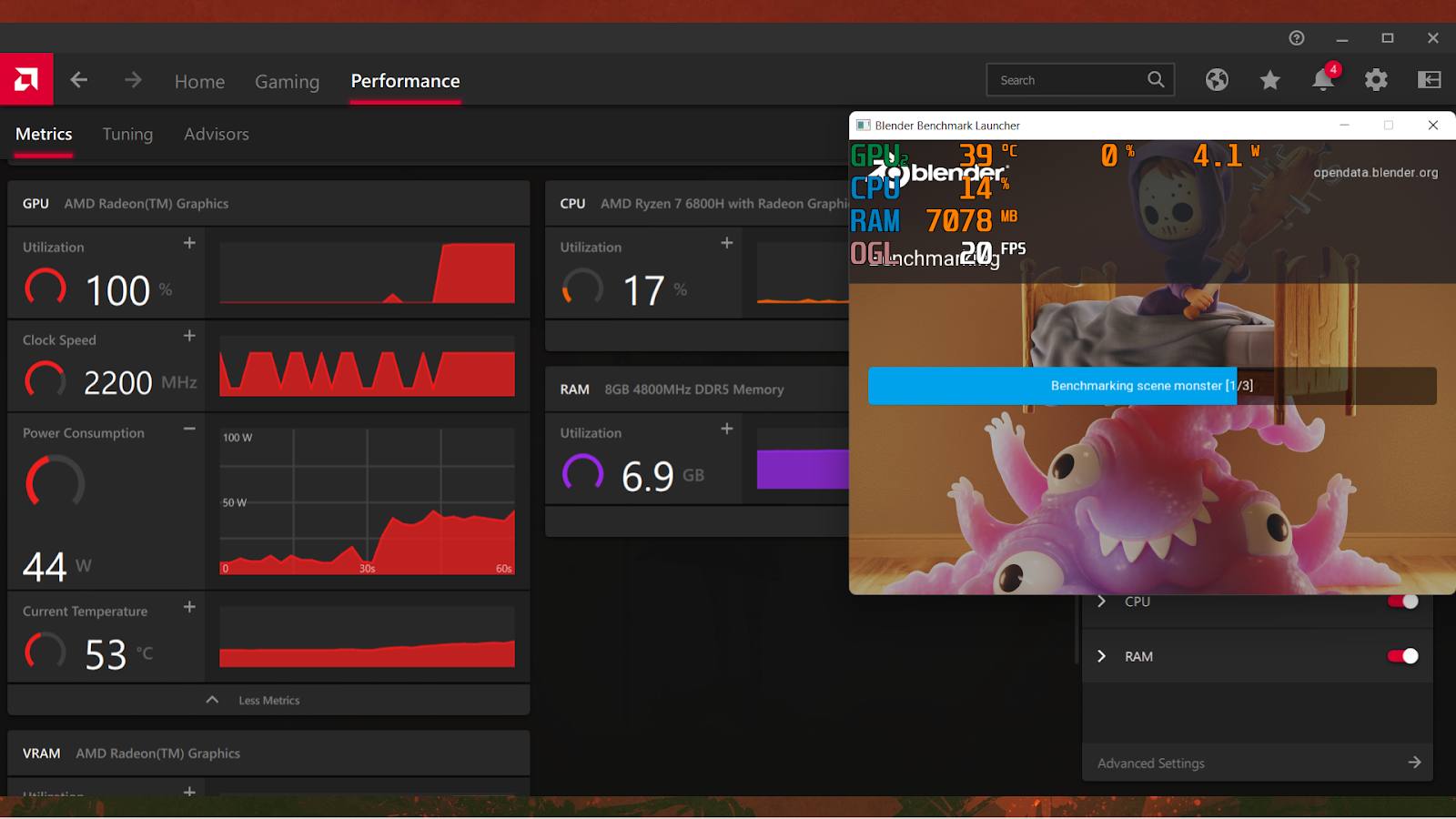The height and width of the screenshot is (819, 1456).
Task: Add CPU Utilization metric with plus
Action: 727,243
